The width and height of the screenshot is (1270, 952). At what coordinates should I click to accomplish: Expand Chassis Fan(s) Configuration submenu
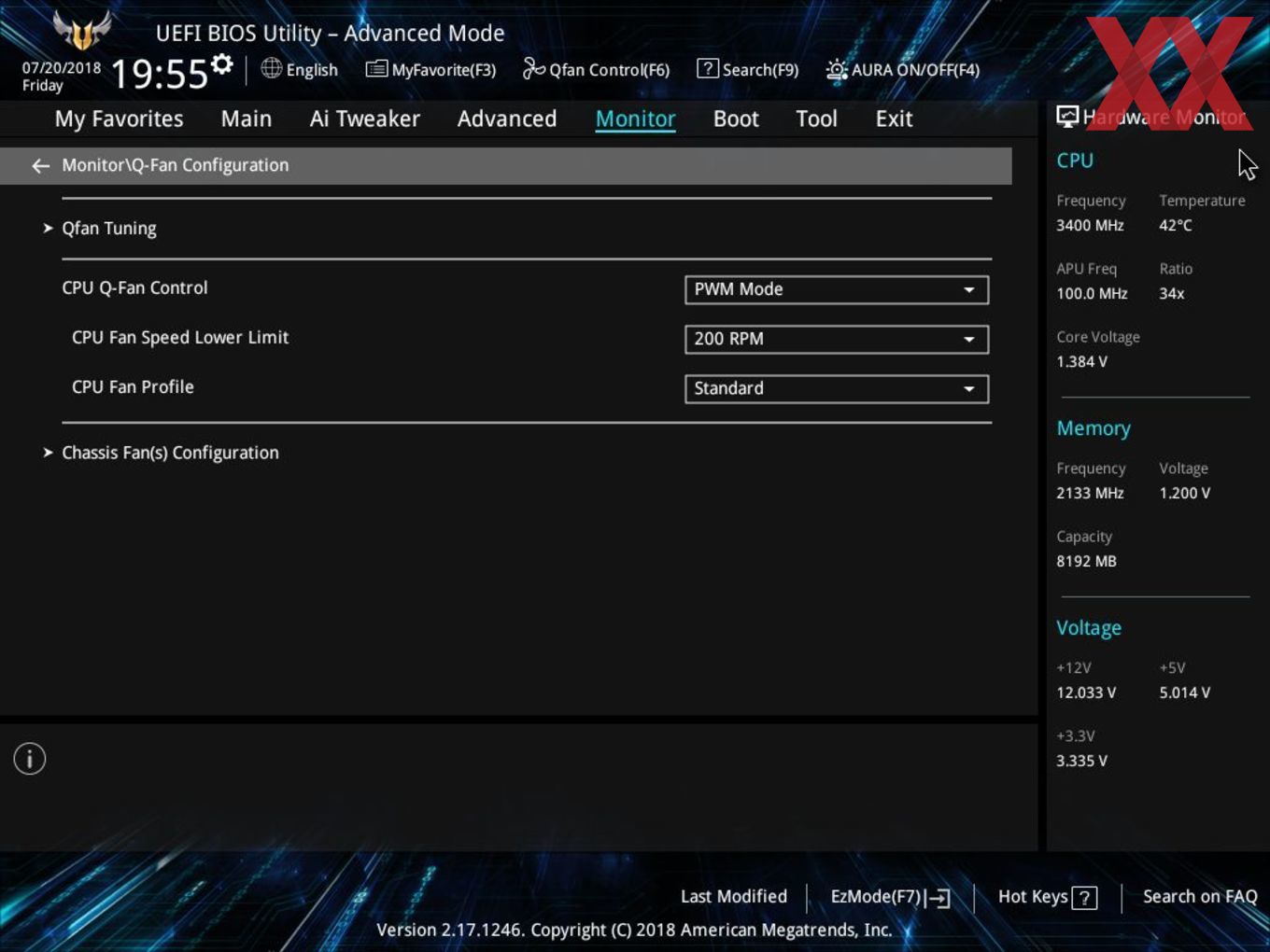[x=170, y=453]
